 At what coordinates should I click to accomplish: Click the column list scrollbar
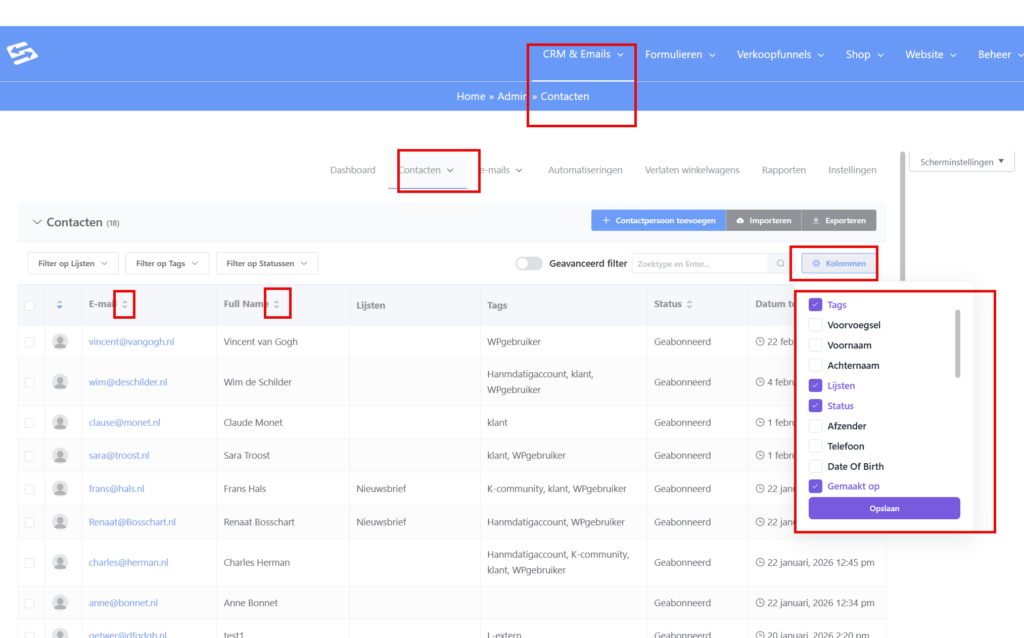(957, 343)
